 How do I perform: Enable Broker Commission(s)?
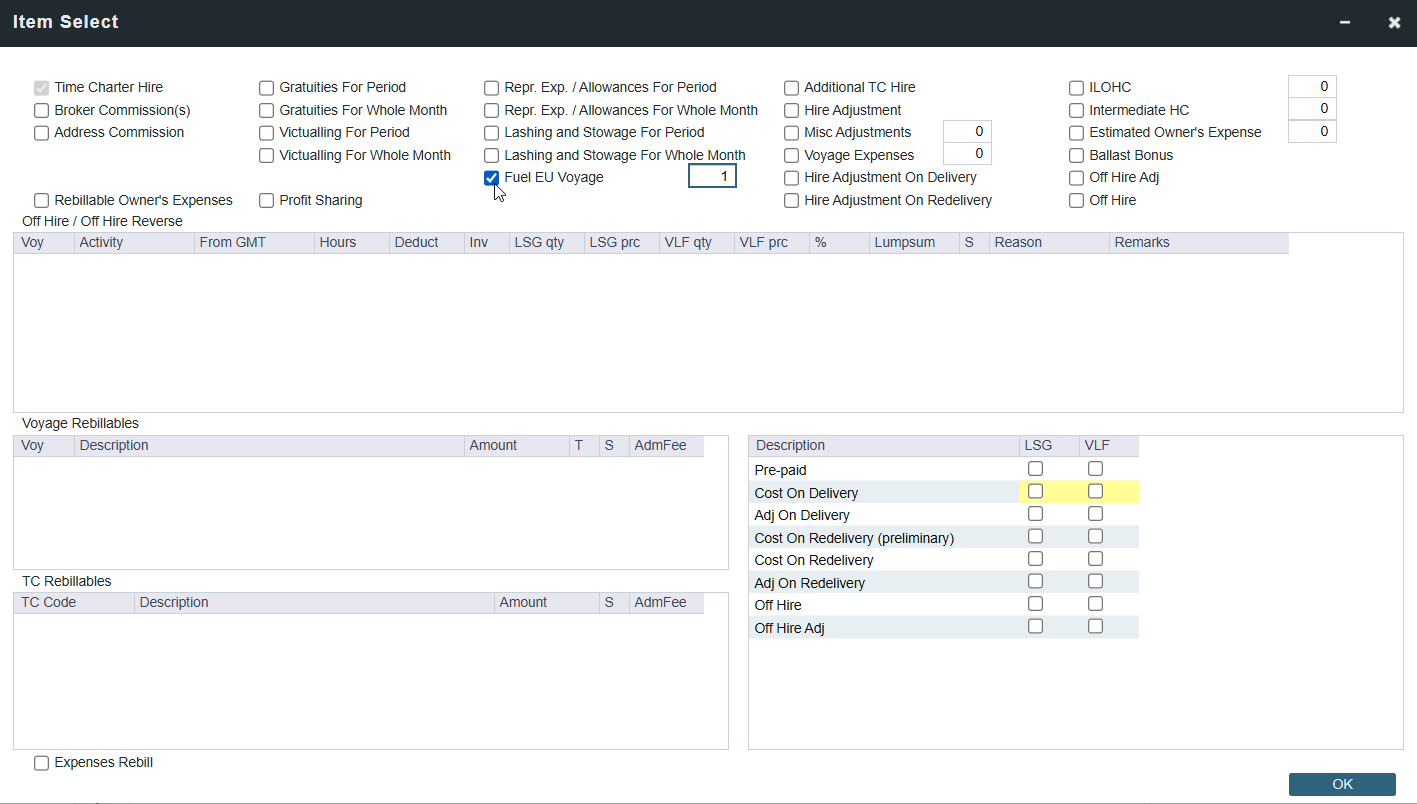pyautogui.click(x=41, y=110)
